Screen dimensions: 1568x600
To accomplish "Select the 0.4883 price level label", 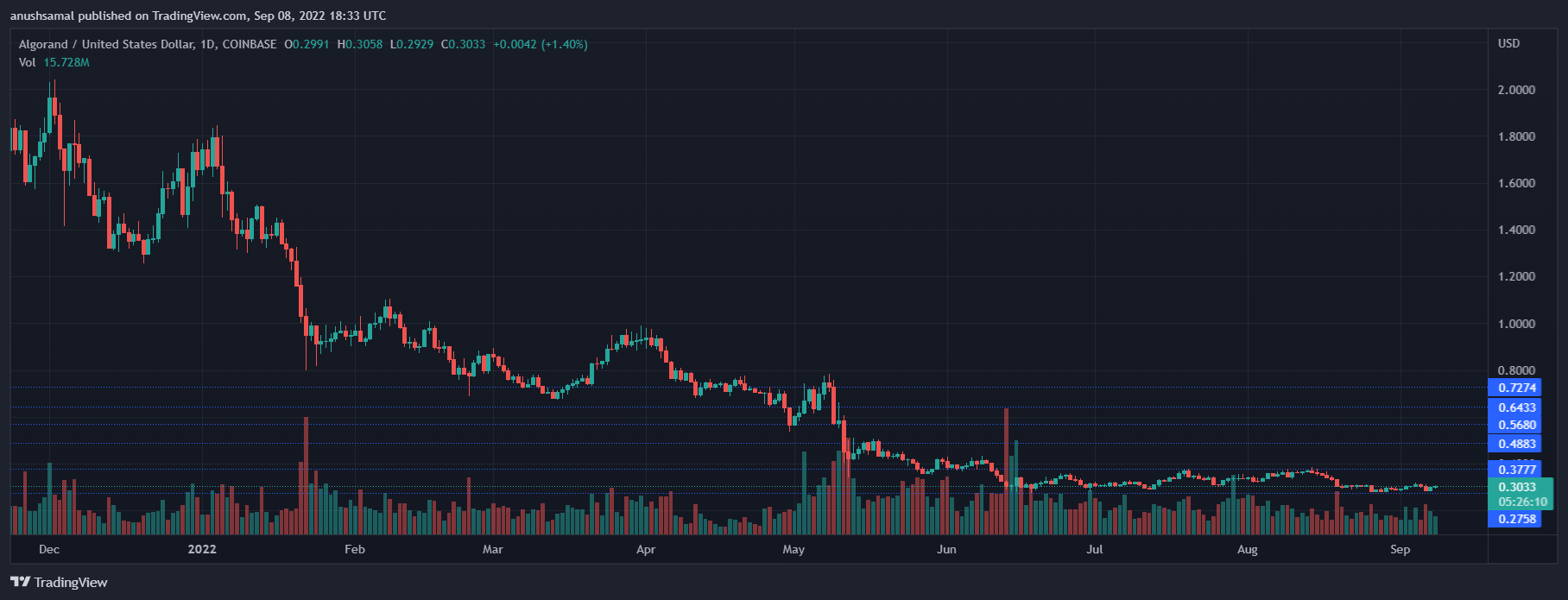I will 1516,444.
